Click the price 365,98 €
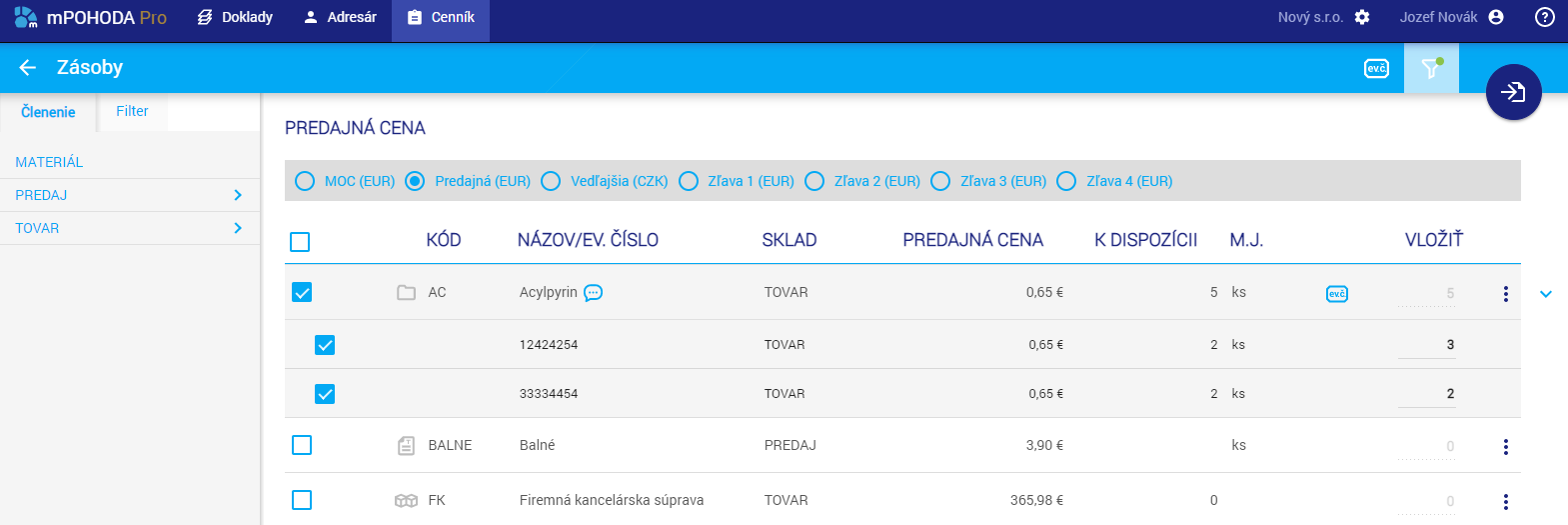The width and height of the screenshot is (1568, 525). (x=1036, y=500)
